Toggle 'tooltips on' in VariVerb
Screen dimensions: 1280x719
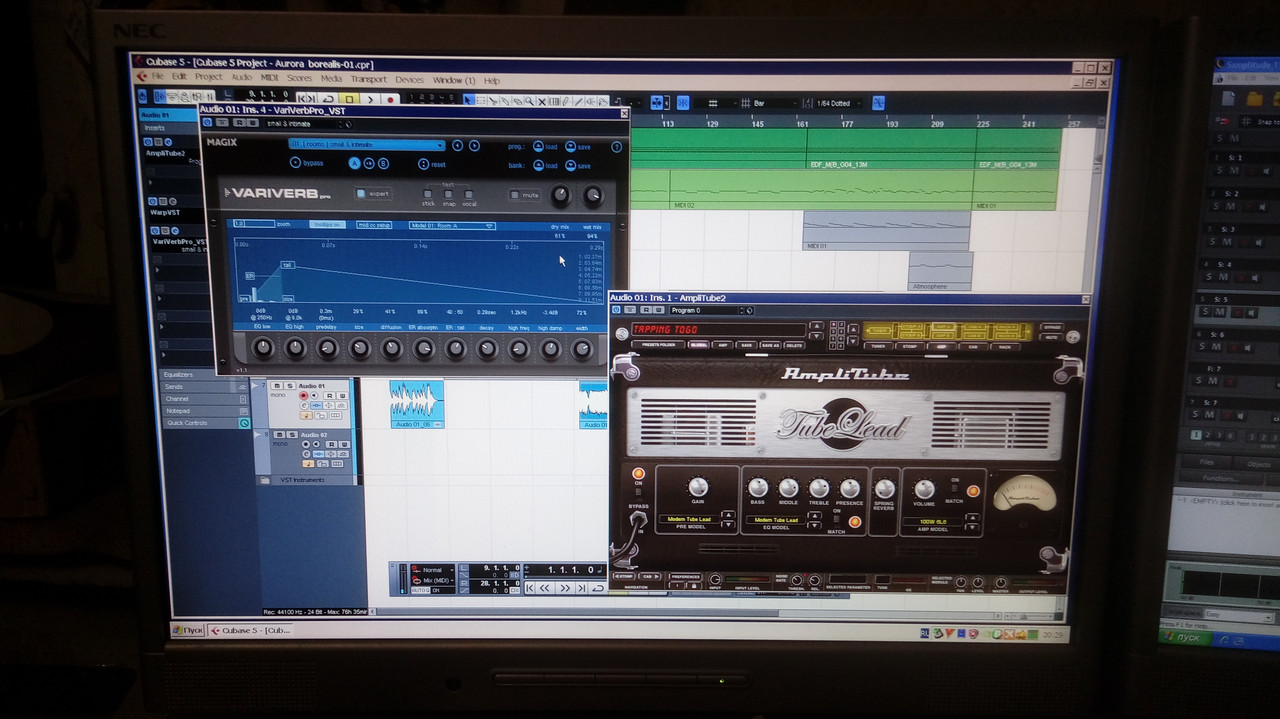pyautogui.click(x=327, y=225)
